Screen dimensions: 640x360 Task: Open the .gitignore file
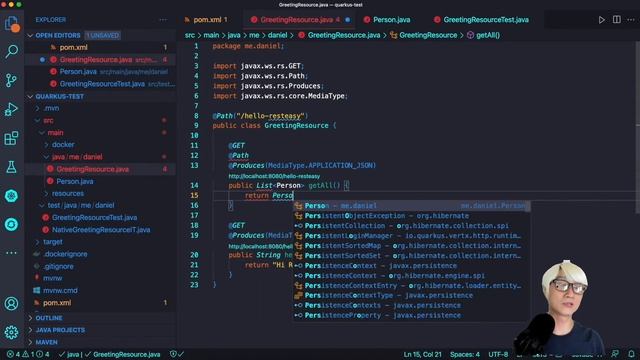click(x=58, y=266)
